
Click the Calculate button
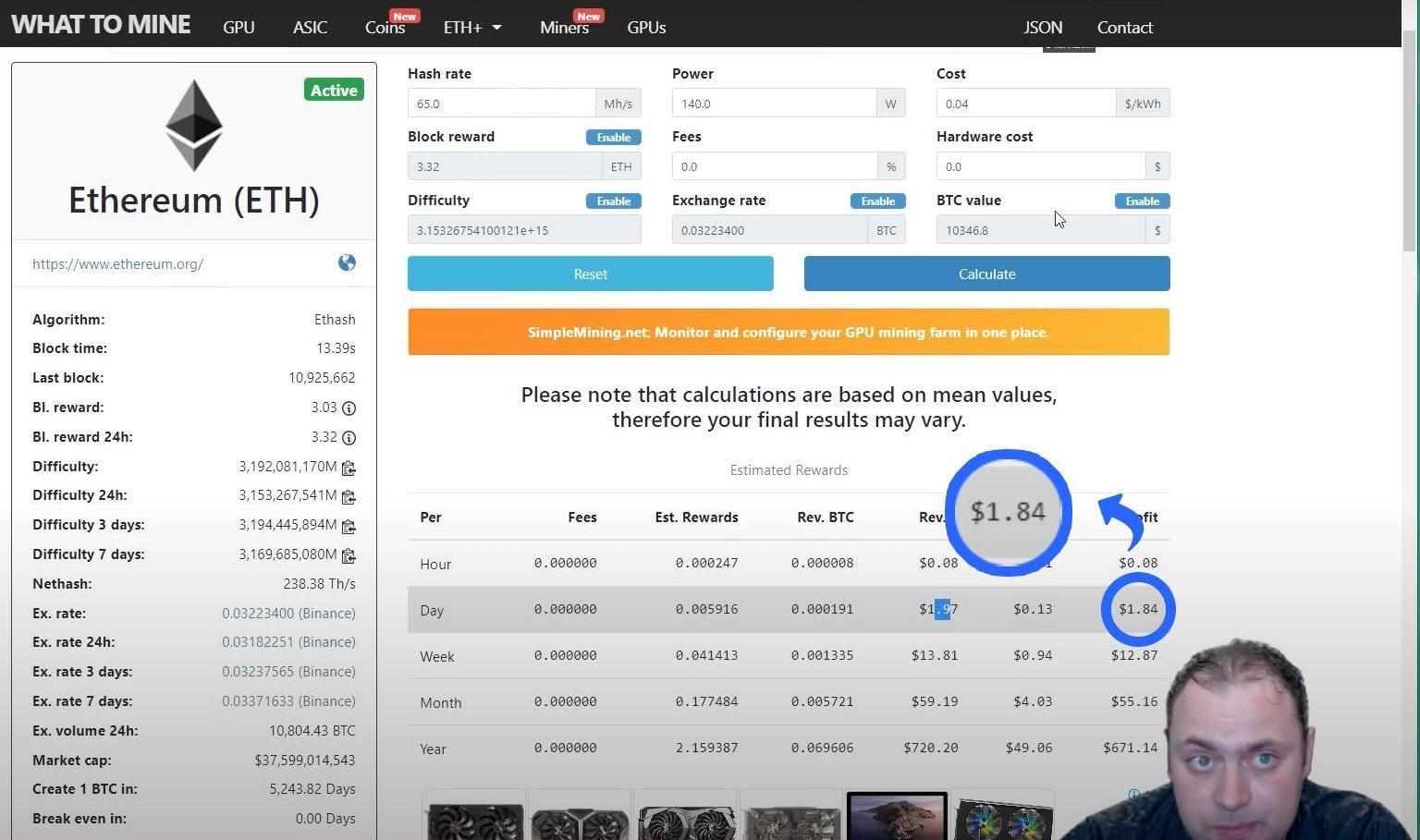click(986, 274)
